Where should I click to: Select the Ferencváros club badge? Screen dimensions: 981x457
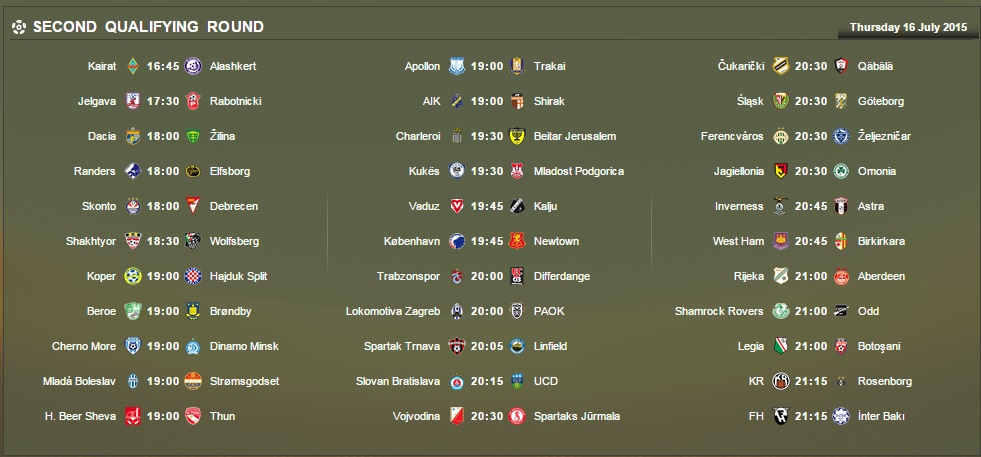(x=780, y=136)
